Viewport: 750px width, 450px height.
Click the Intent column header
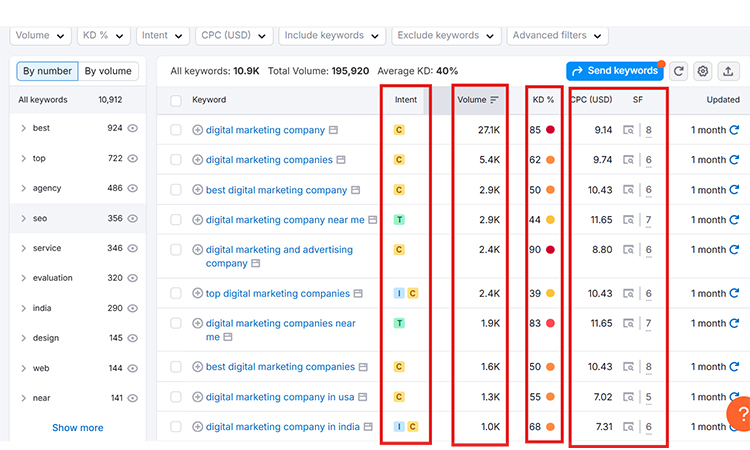coord(406,99)
